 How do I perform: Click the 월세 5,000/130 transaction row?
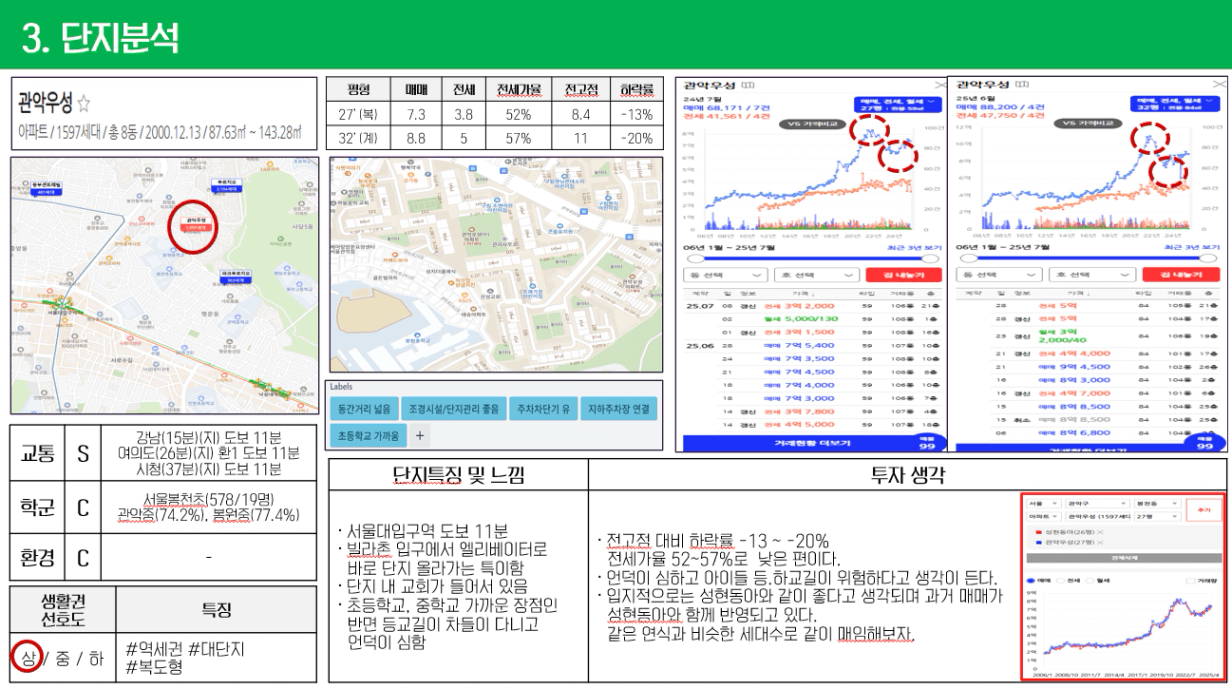[x=813, y=319]
